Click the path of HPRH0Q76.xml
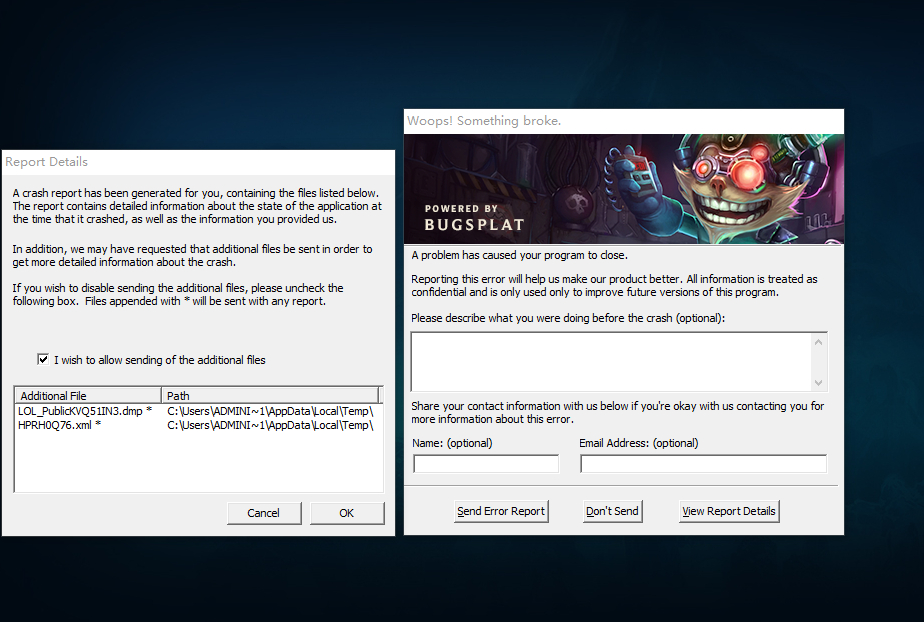The image size is (924, 622). (x=270, y=425)
